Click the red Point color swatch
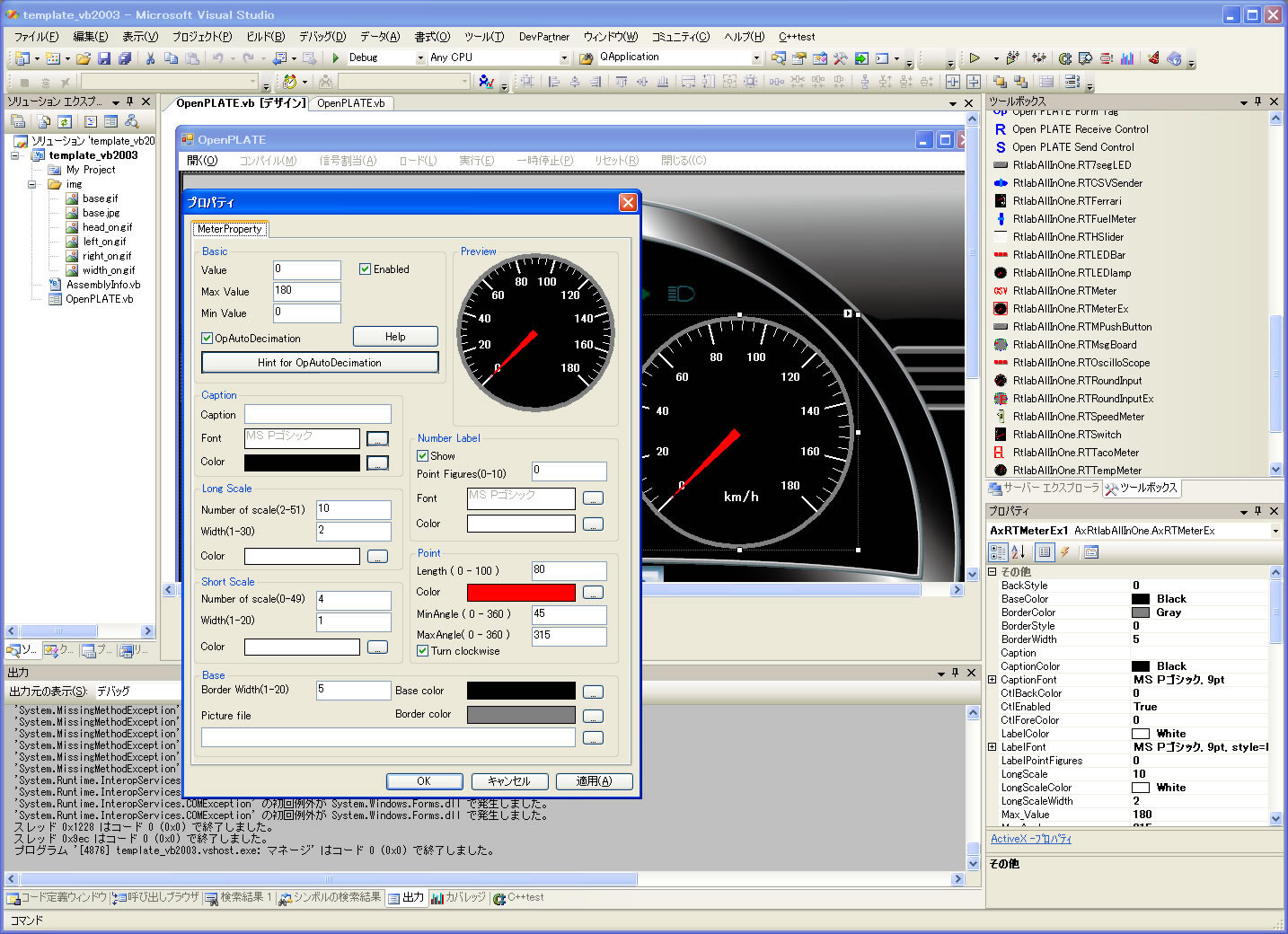Image resolution: width=1288 pixels, height=934 pixels. pos(521,593)
